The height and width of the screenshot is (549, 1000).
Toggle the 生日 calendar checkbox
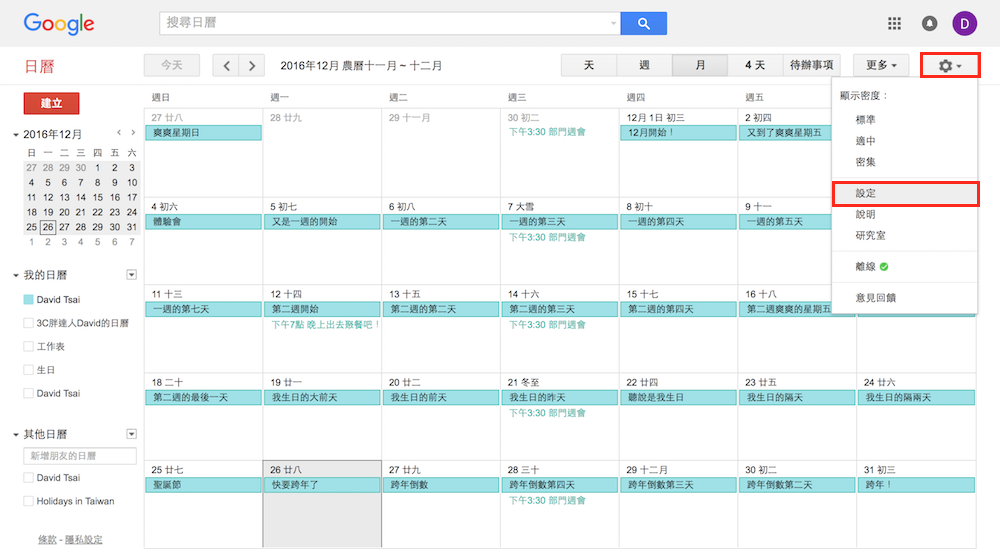29,370
